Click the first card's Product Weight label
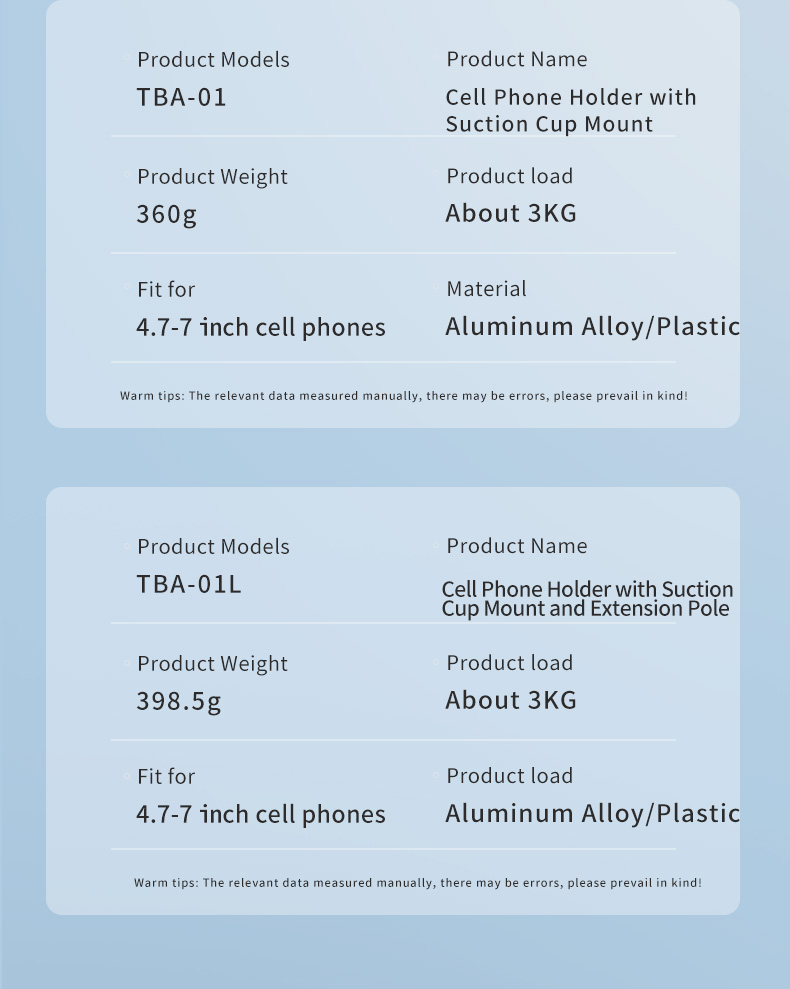Screen dimensions: 790x989 tap(212, 177)
